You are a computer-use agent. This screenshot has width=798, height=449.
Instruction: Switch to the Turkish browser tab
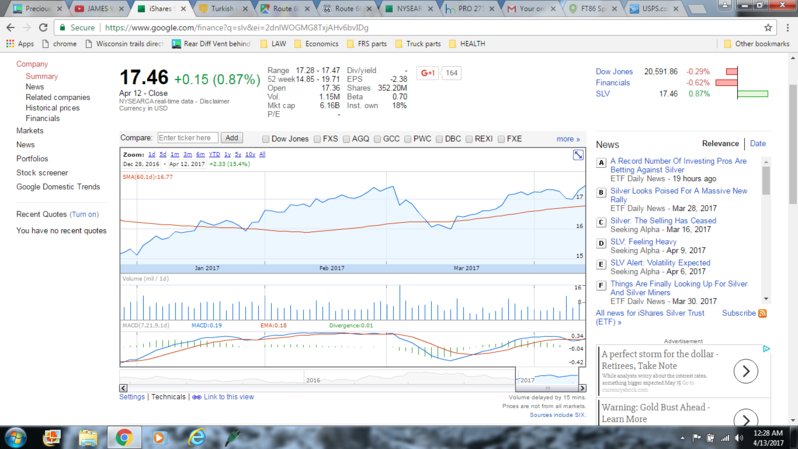coord(222,9)
